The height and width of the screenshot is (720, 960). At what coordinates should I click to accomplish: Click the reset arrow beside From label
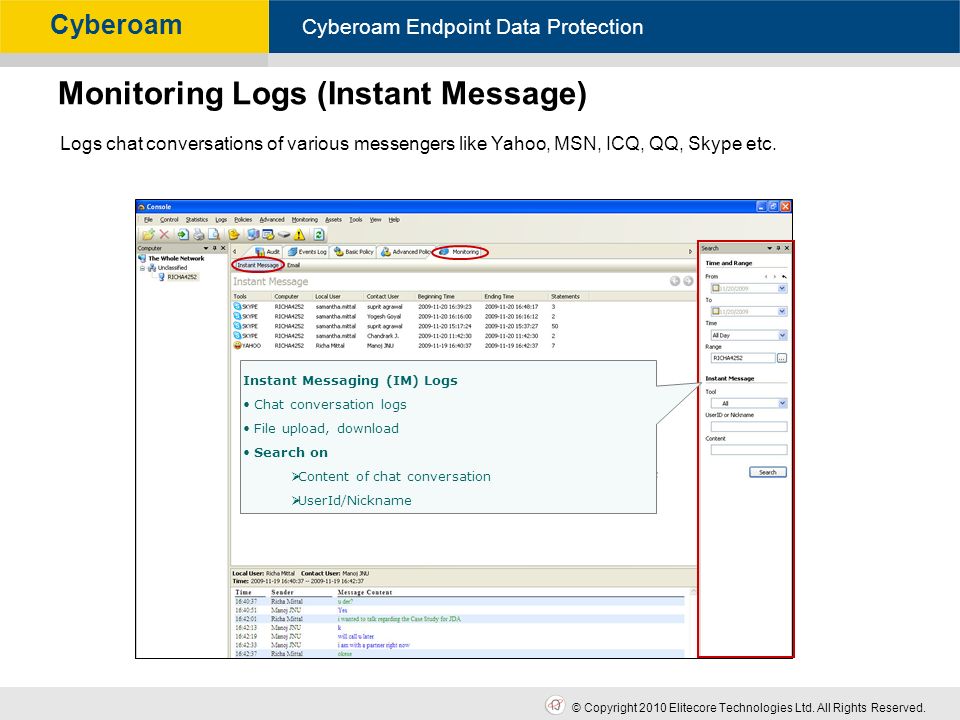click(x=784, y=277)
